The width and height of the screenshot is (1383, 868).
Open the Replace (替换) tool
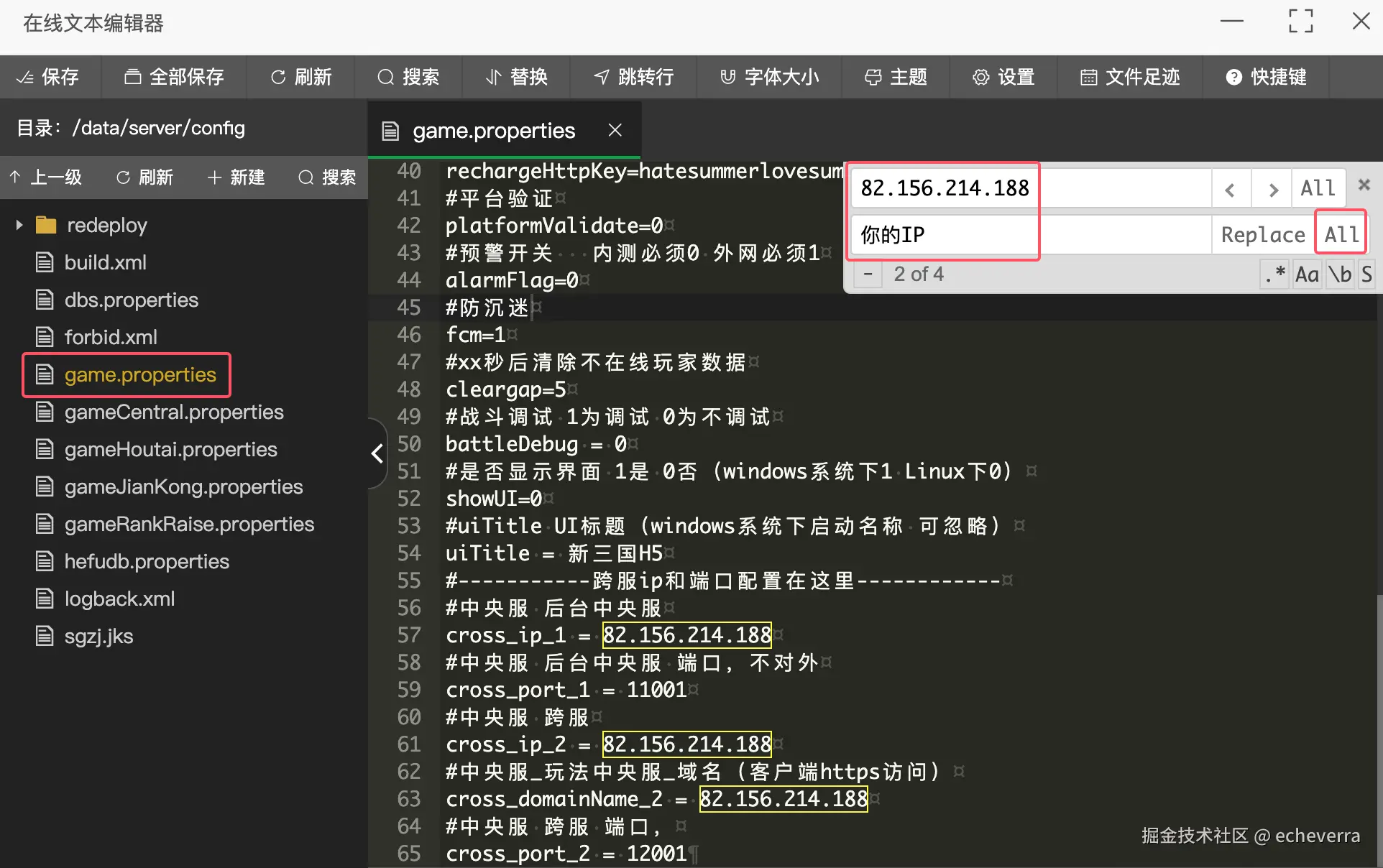point(516,77)
